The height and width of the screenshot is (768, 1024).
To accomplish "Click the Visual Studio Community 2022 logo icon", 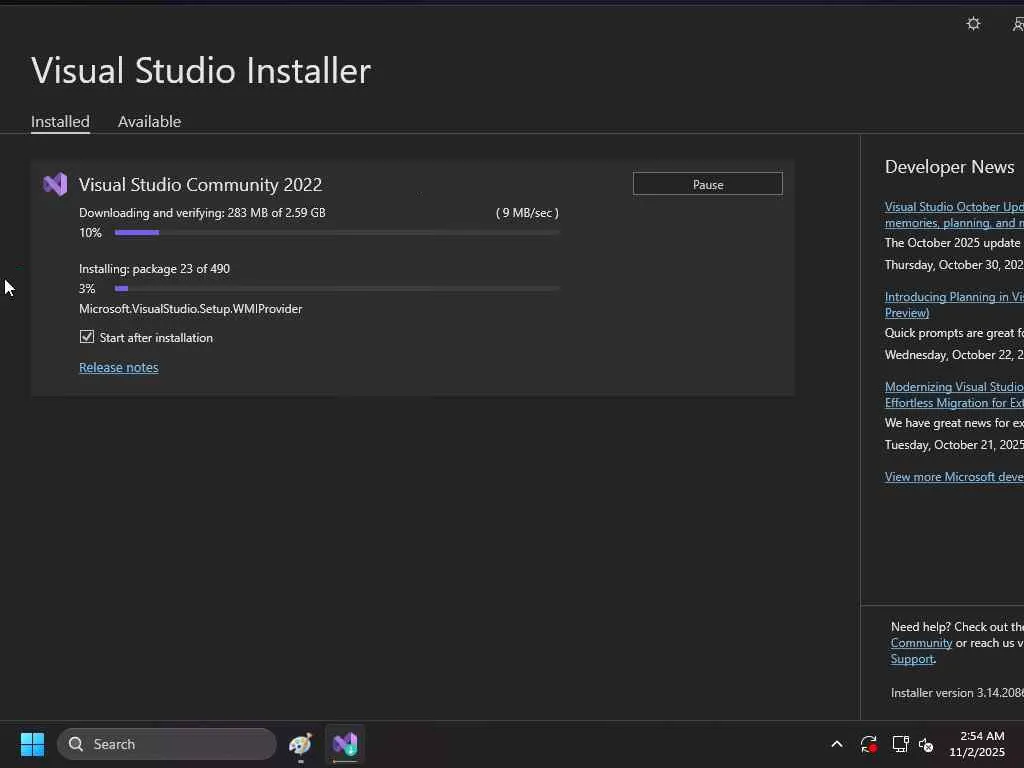I will [55, 185].
